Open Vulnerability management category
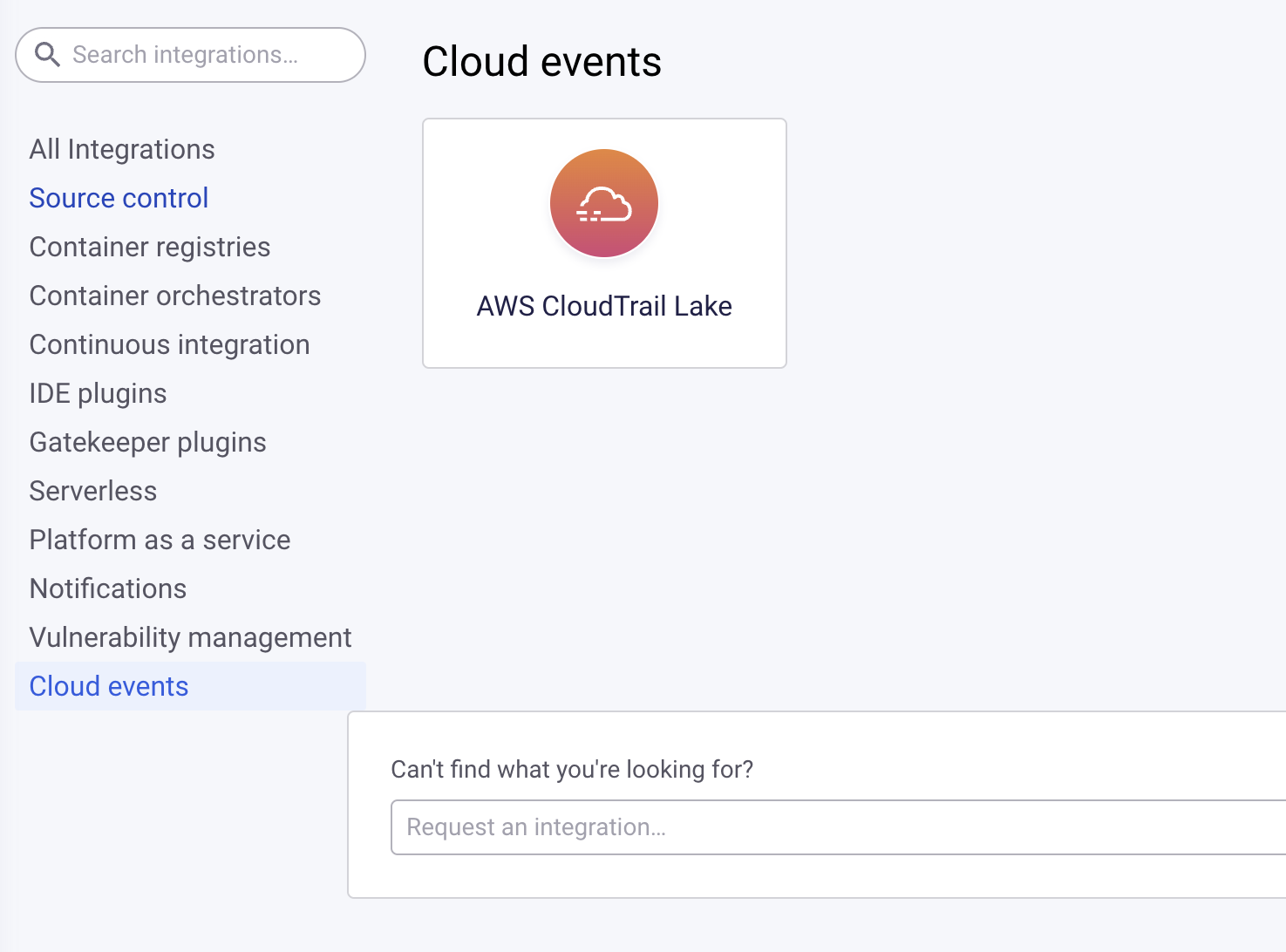The height and width of the screenshot is (952, 1286). point(191,637)
